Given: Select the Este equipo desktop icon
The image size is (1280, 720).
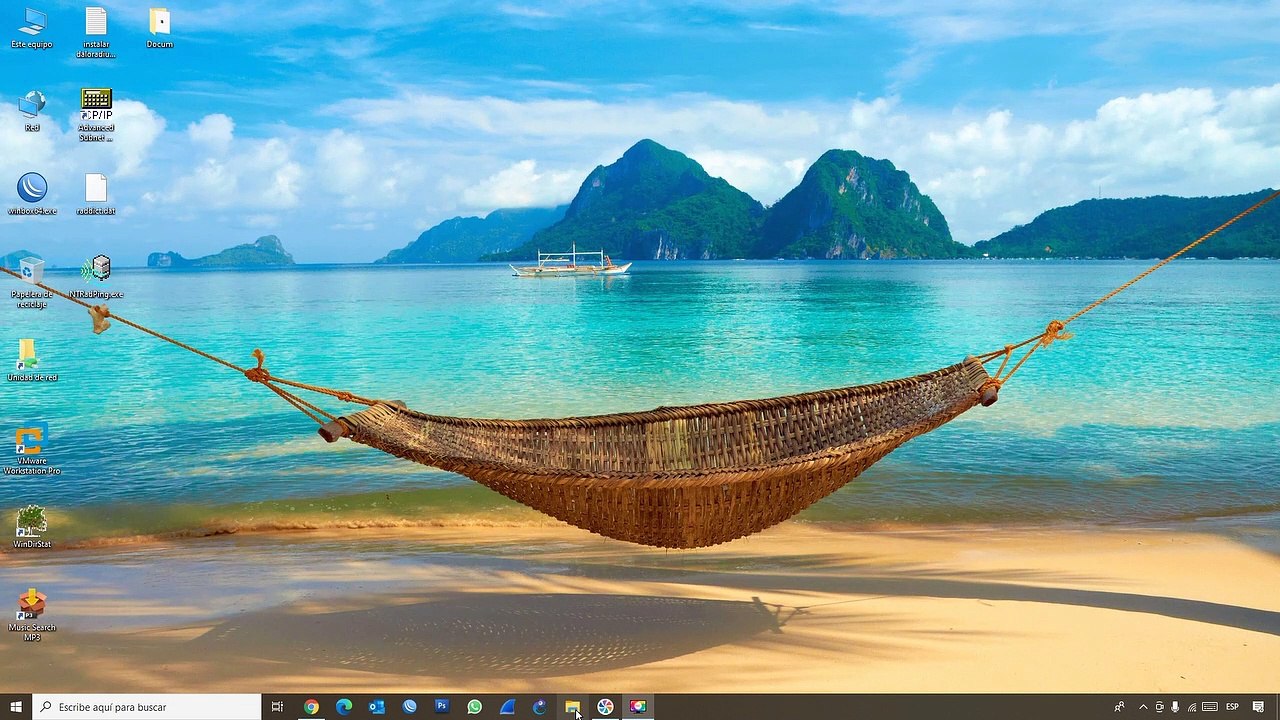Looking at the screenshot, I should (x=32, y=28).
